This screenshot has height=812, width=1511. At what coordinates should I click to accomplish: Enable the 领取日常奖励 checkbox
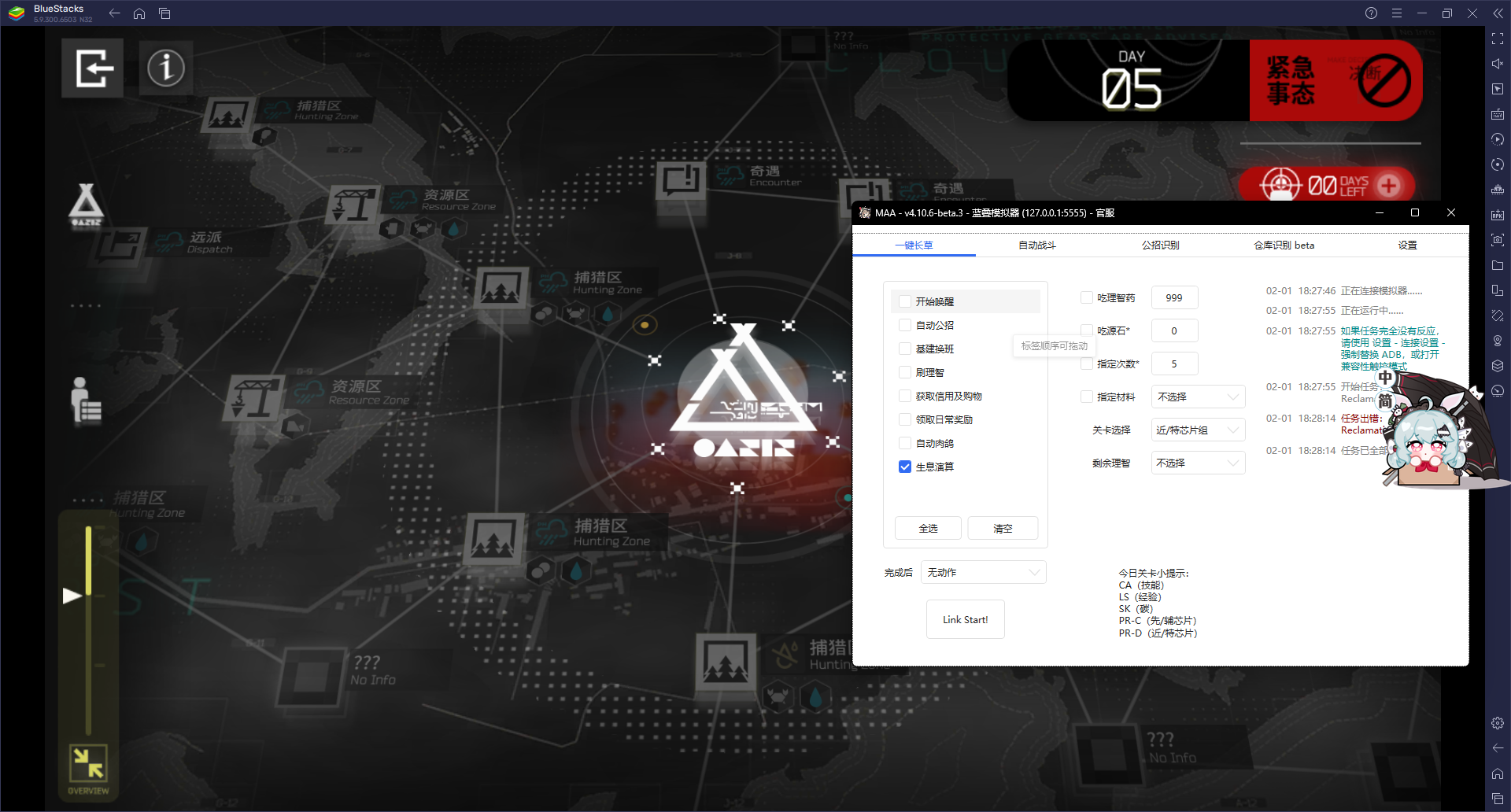click(x=905, y=419)
